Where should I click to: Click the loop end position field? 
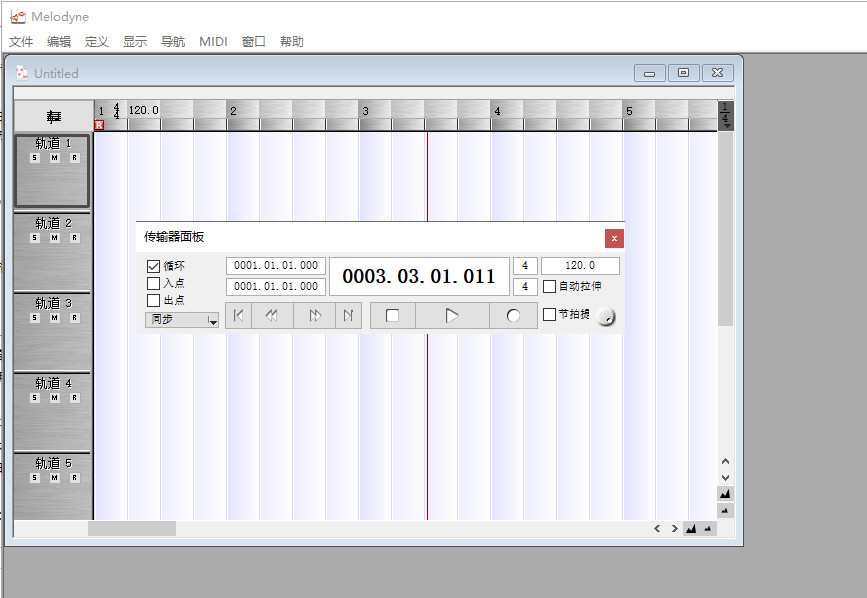coord(276,287)
